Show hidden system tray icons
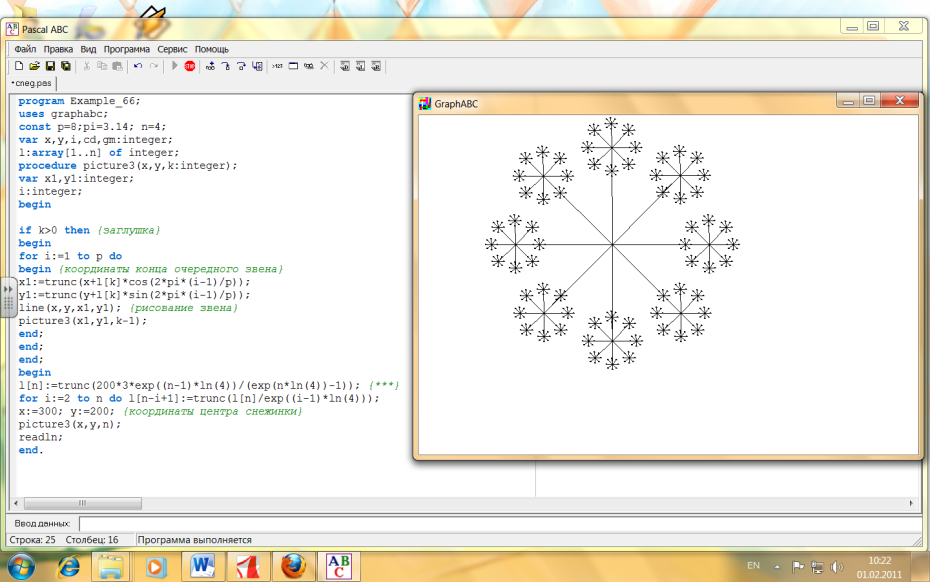 [779, 567]
